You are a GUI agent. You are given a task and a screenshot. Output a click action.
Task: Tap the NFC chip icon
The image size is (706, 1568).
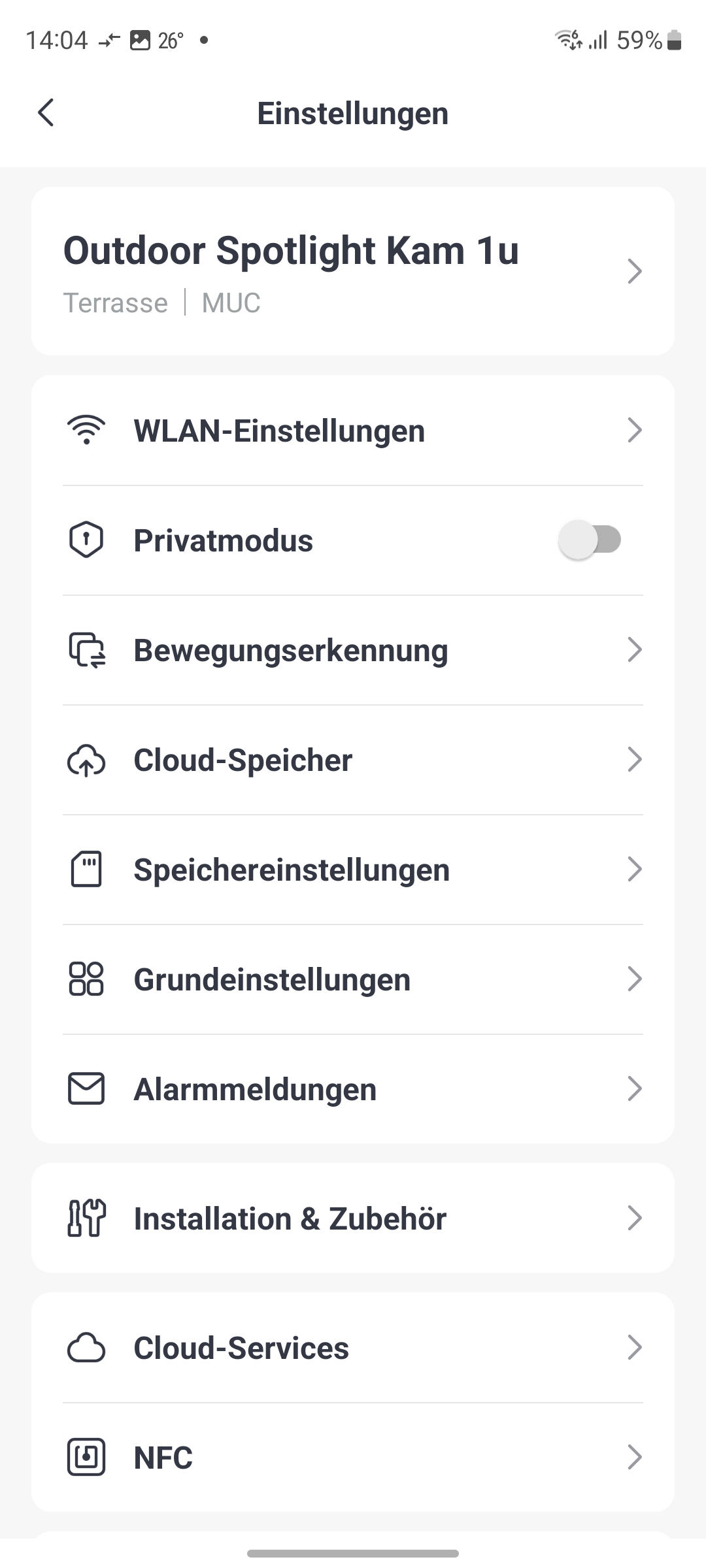(86, 1458)
